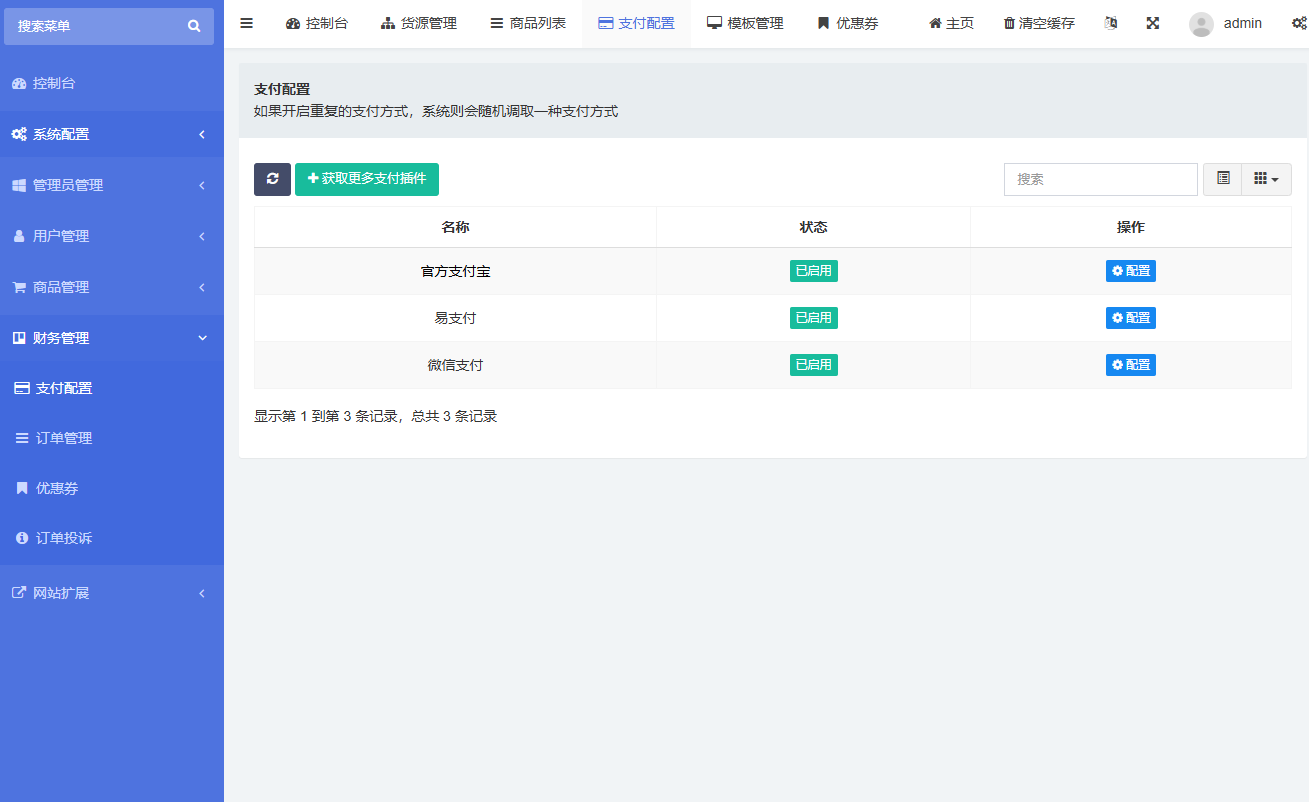
Task: Click 获取更多支付插件 button
Action: 367,179
